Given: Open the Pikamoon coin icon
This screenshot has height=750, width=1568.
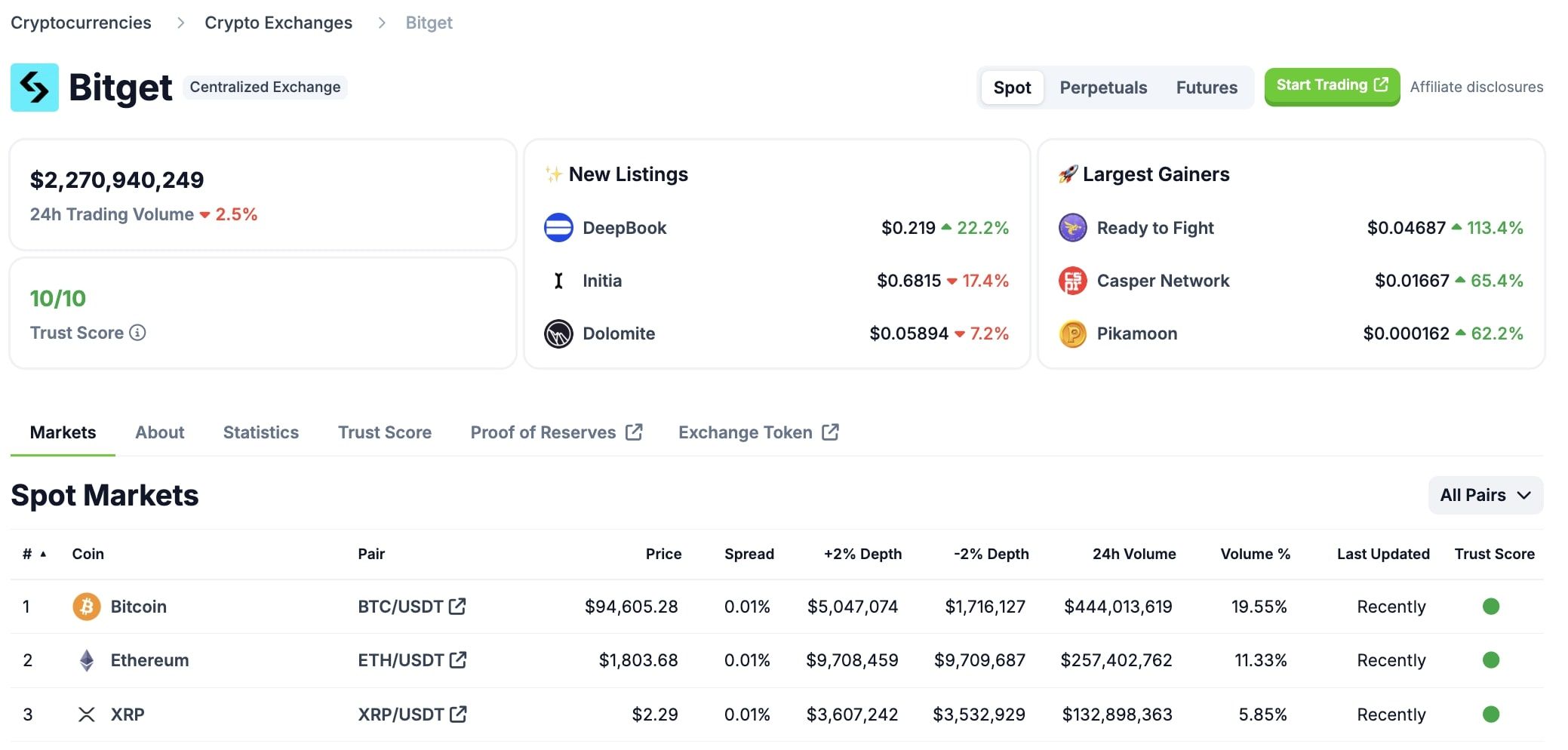Looking at the screenshot, I should tap(1073, 334).
